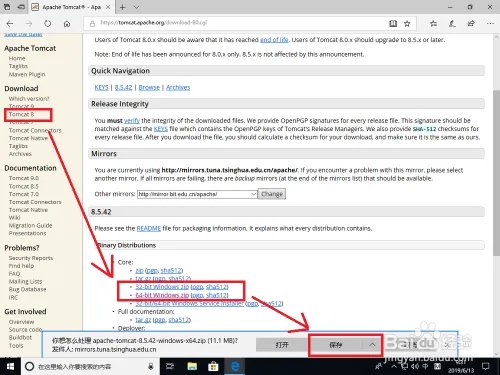Open File Explorer from the taskbar
Screen dimensions: 500x375
point(192,366)
